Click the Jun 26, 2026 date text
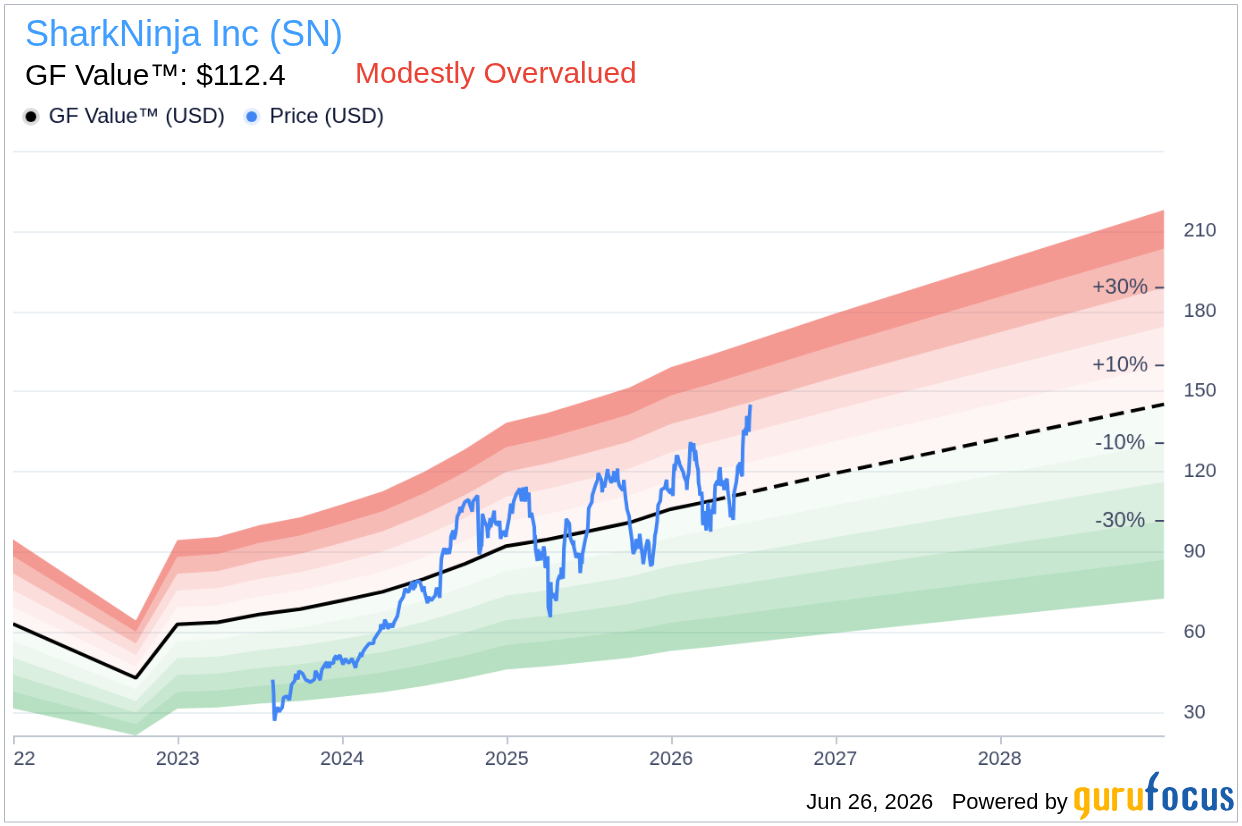Screen dimensions: 1242x826 coord(869,802)
